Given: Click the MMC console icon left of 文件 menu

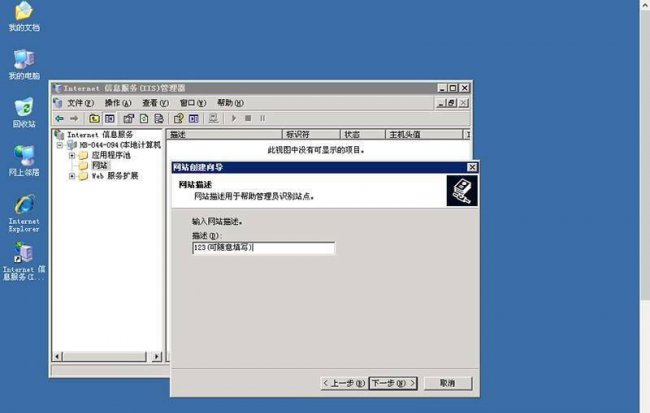Looking at the screenshot, I should tap(58, 103).
